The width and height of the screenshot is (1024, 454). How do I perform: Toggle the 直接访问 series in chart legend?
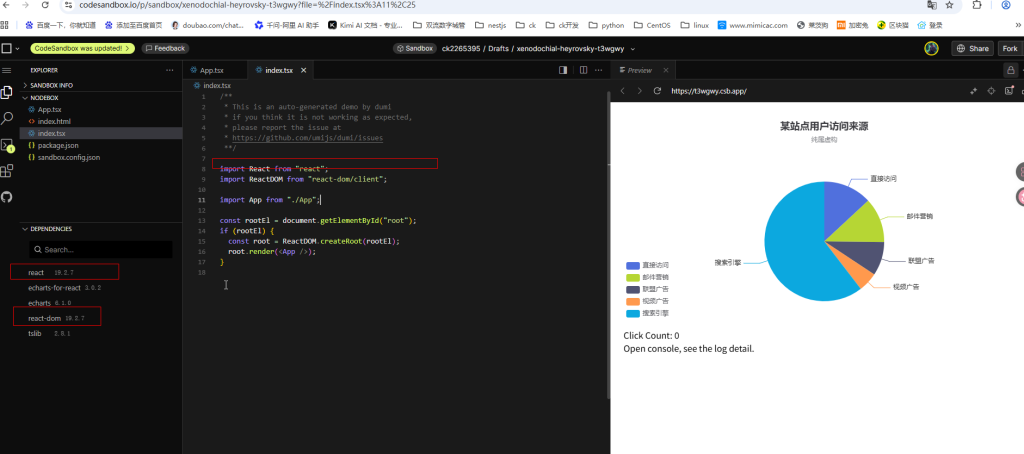point(647,266)
